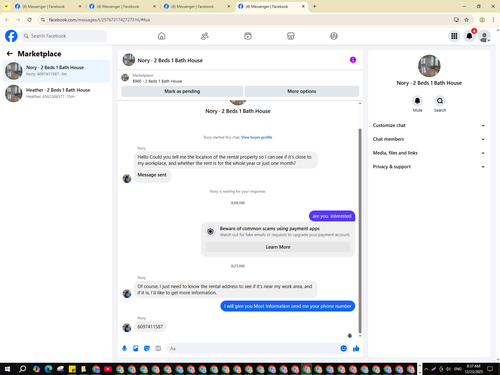
Task: Open Windows taskbar search
Action: click(22, 369)
